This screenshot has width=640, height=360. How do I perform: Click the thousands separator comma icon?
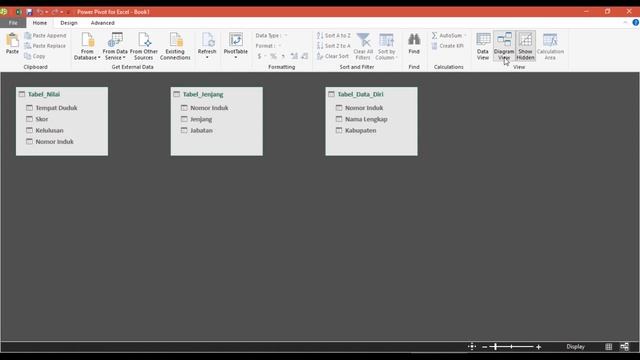coord(283,56)
